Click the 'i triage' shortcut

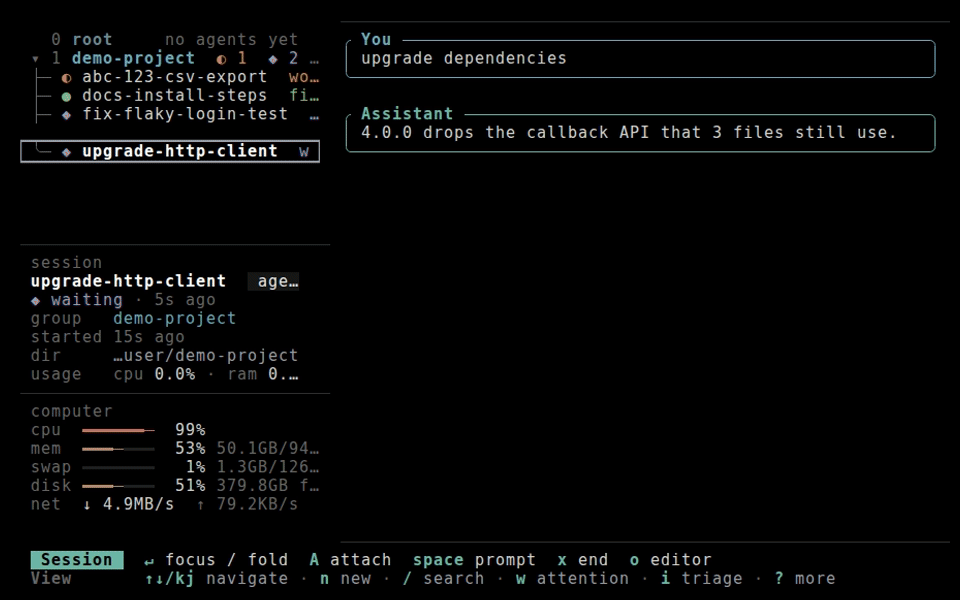click(x=701, y=579)
